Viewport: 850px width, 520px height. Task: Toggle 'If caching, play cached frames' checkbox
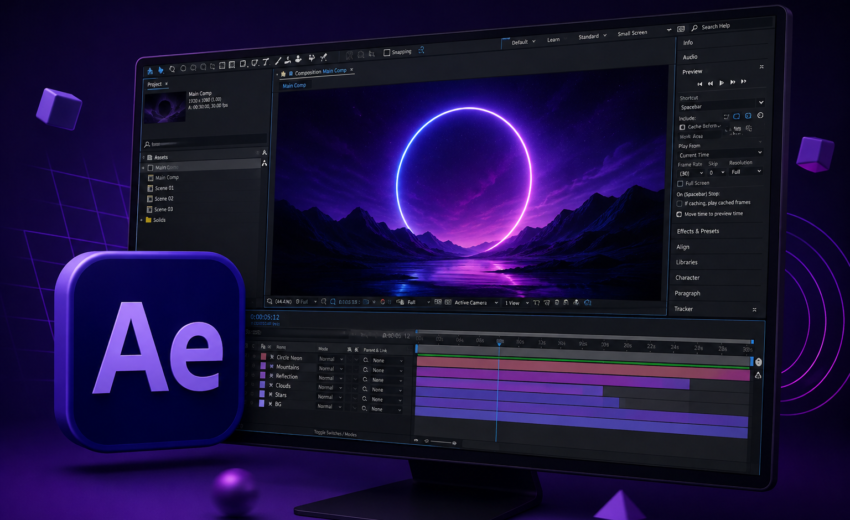pos(679,203)
